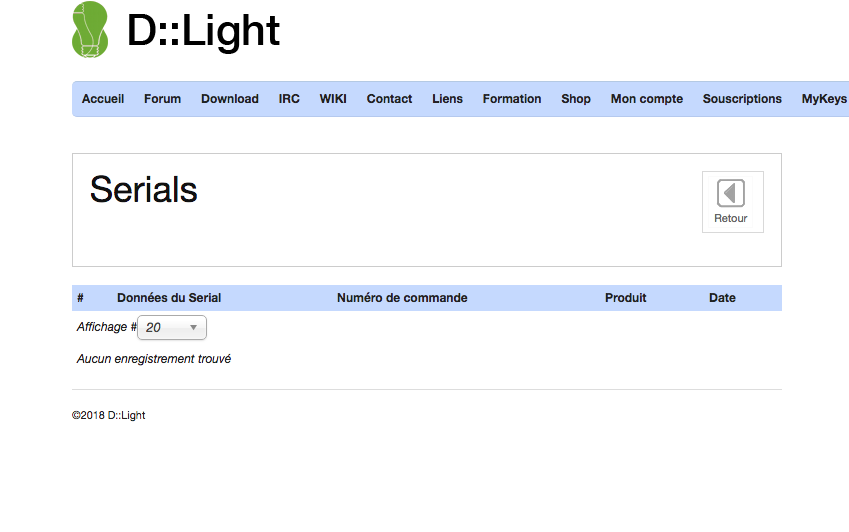Open the MyKeys menu item
The width and height of the screenshot is (849, 532).
click(x=824, y=99)
